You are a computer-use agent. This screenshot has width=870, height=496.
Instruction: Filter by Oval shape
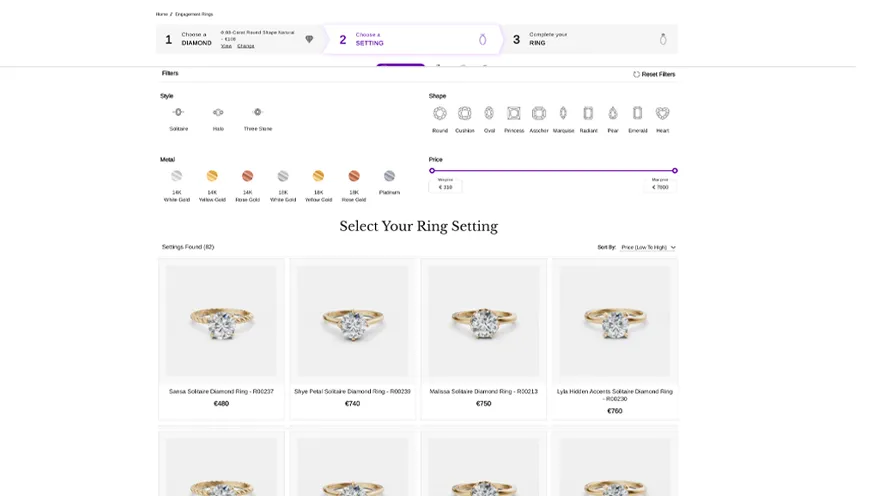[489, 114]
